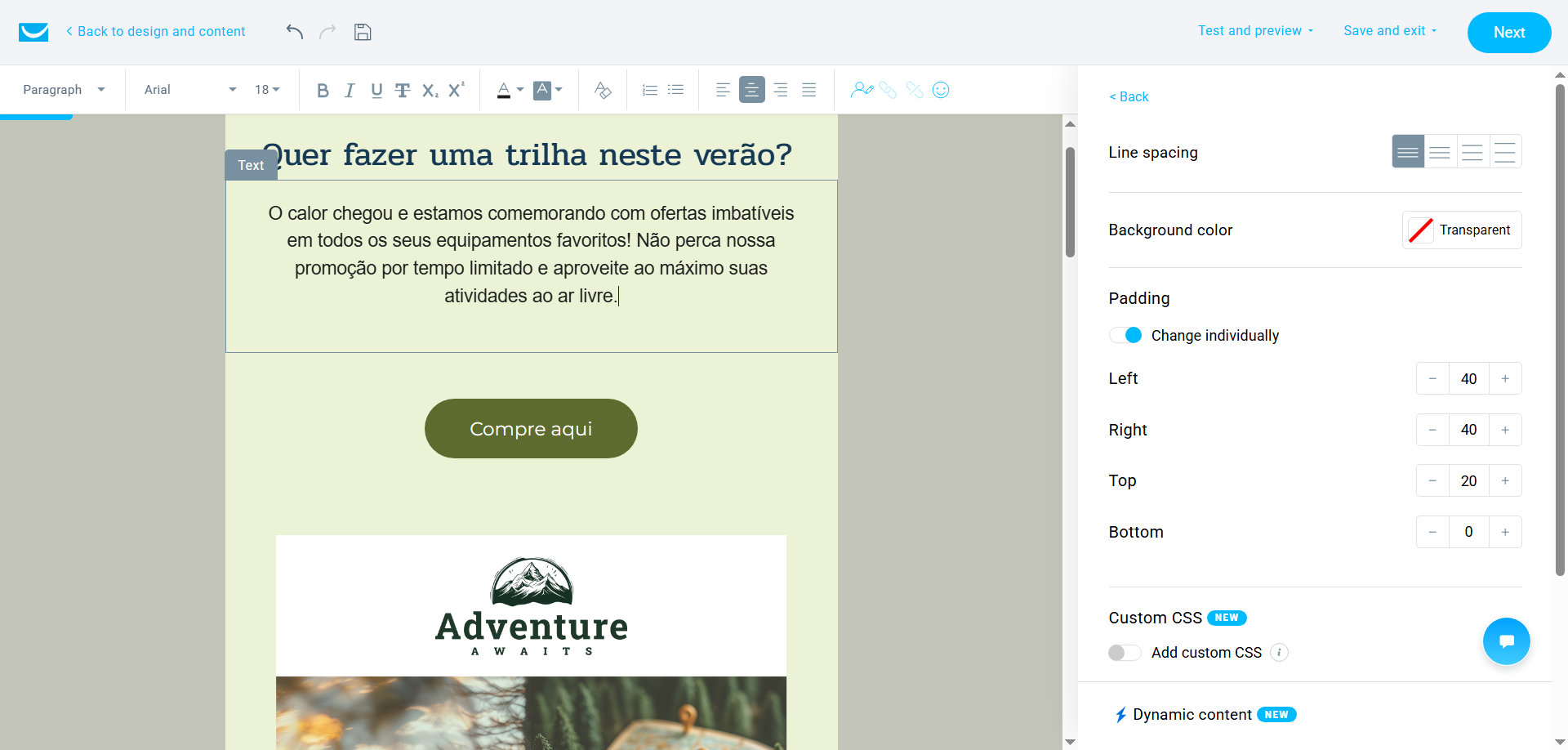Open the emoji picker
The image size is (1568, 750).
pos(941,90)
